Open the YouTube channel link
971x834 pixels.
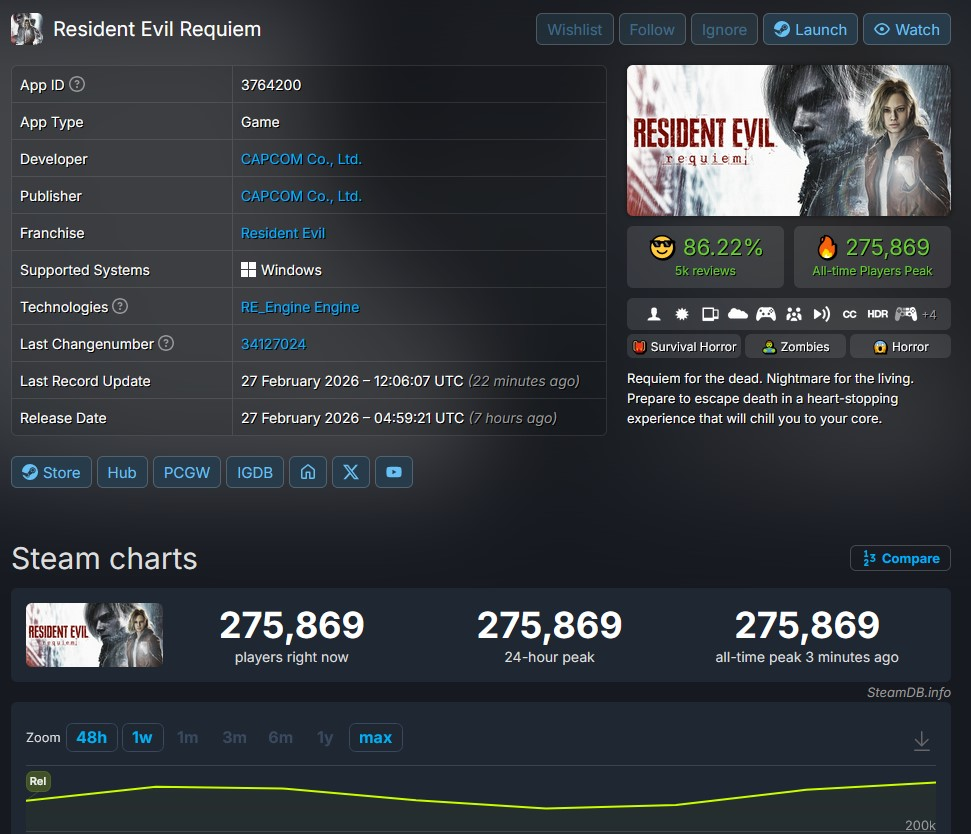coord(394,472)
